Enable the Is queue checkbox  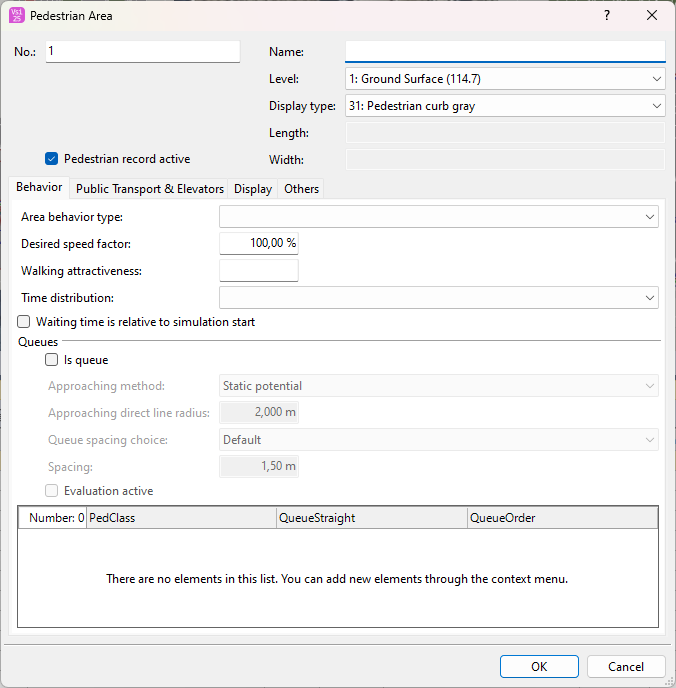click(52, 360)
